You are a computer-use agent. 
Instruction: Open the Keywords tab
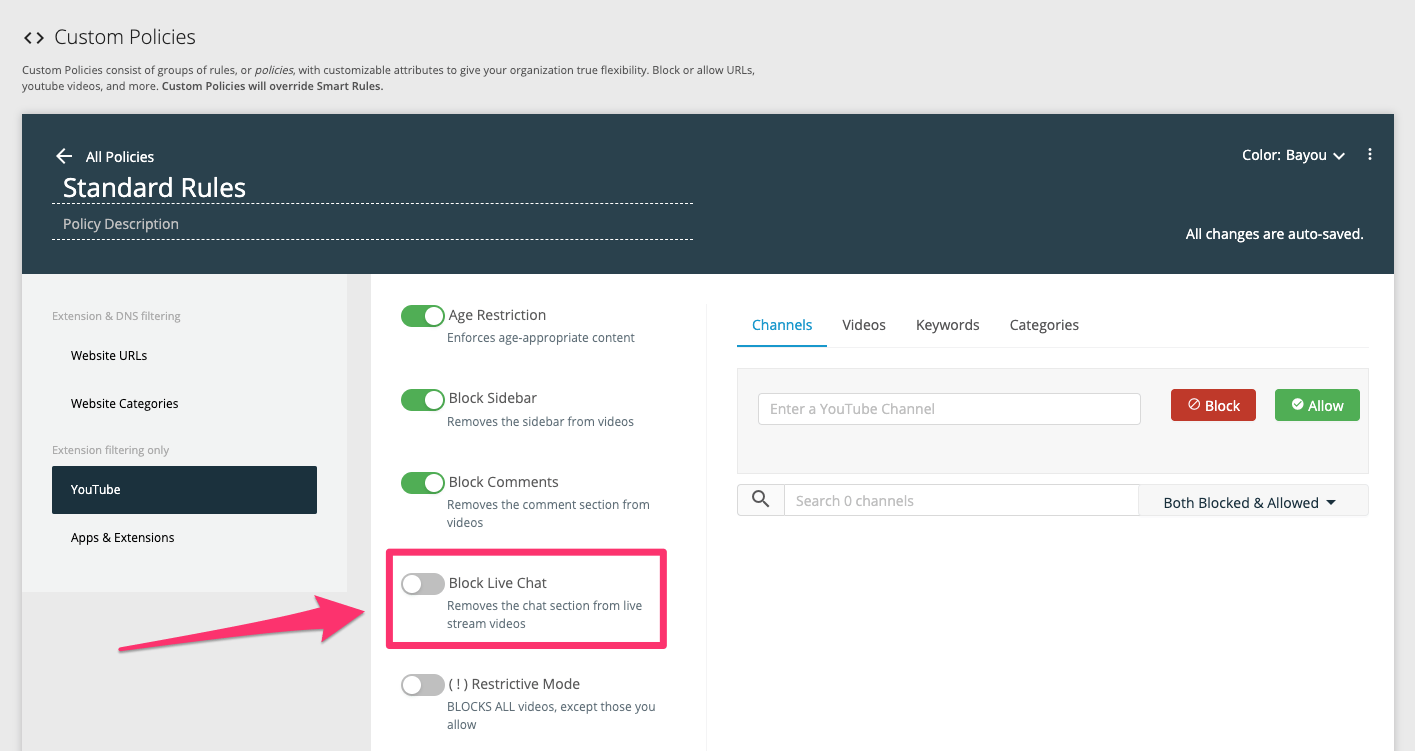click(948, 325)
